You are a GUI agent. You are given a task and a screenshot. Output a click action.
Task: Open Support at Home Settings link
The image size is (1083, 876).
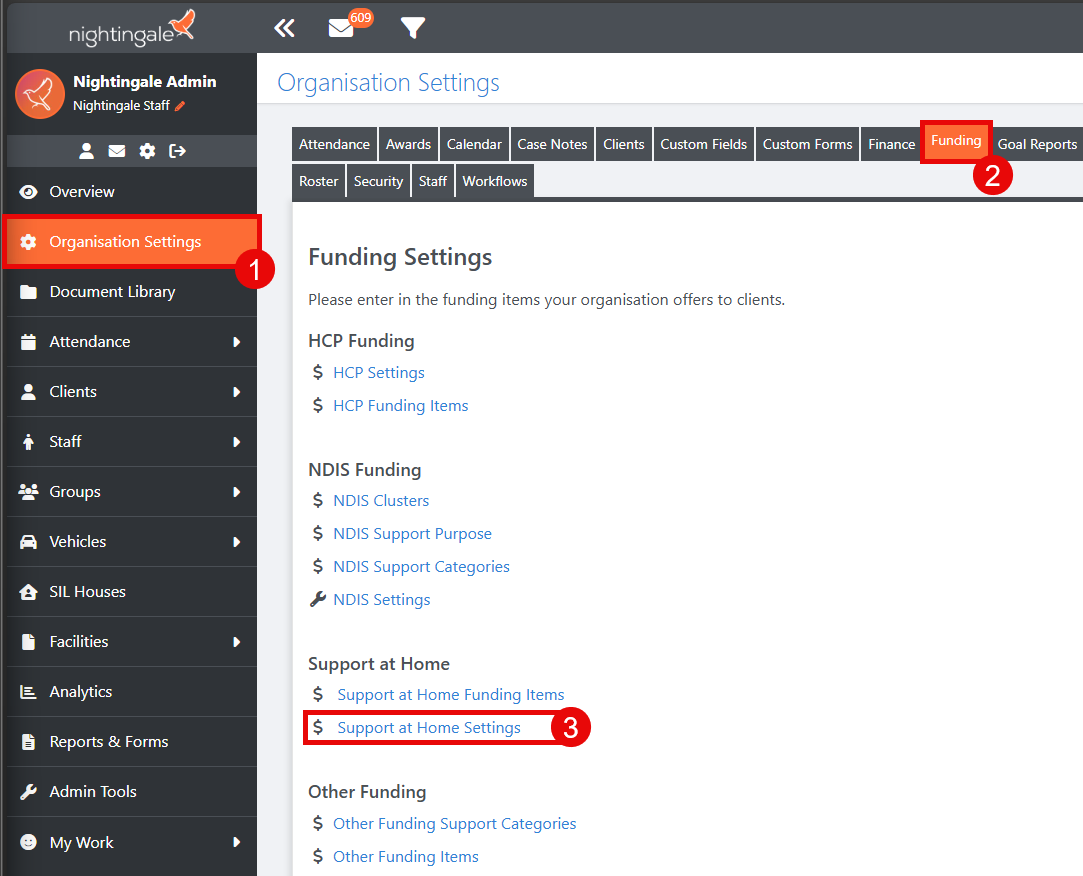point(429,727)
